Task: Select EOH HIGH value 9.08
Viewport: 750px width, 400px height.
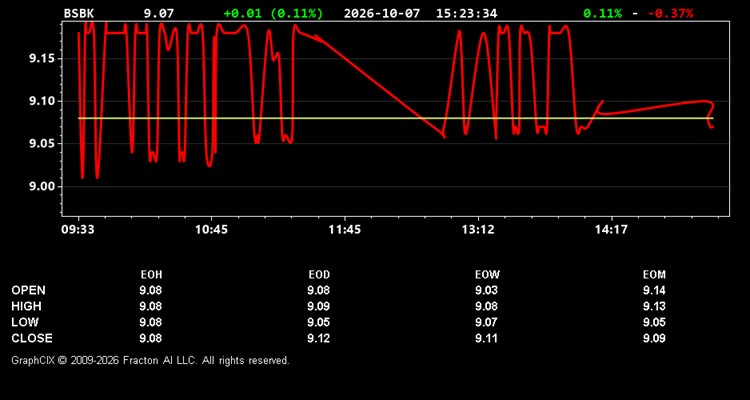Action: [x=151, y=306]
